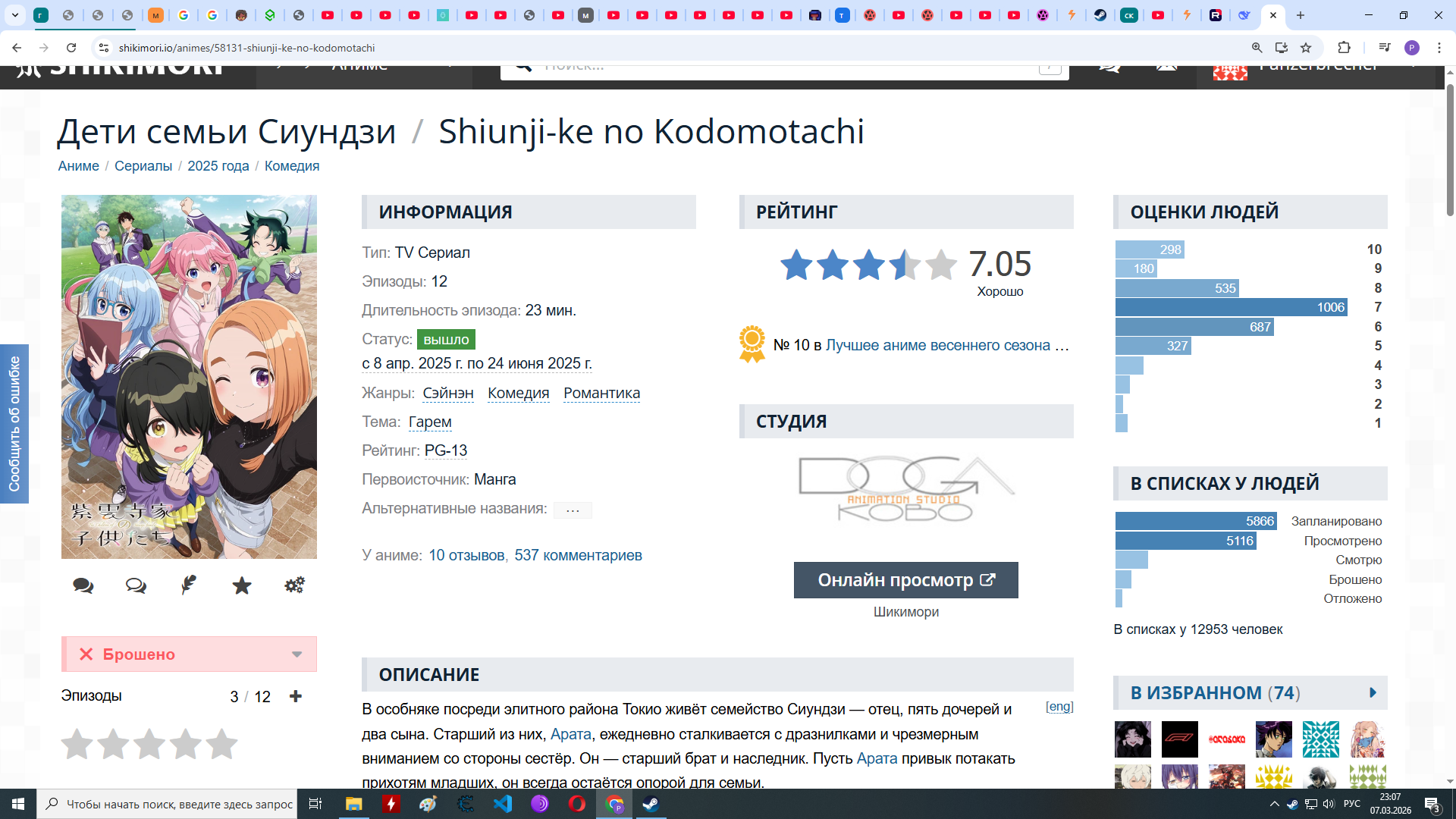
Task: Go back with the browser back arrow
Action: pyautogui.click(x=17, y=48)
